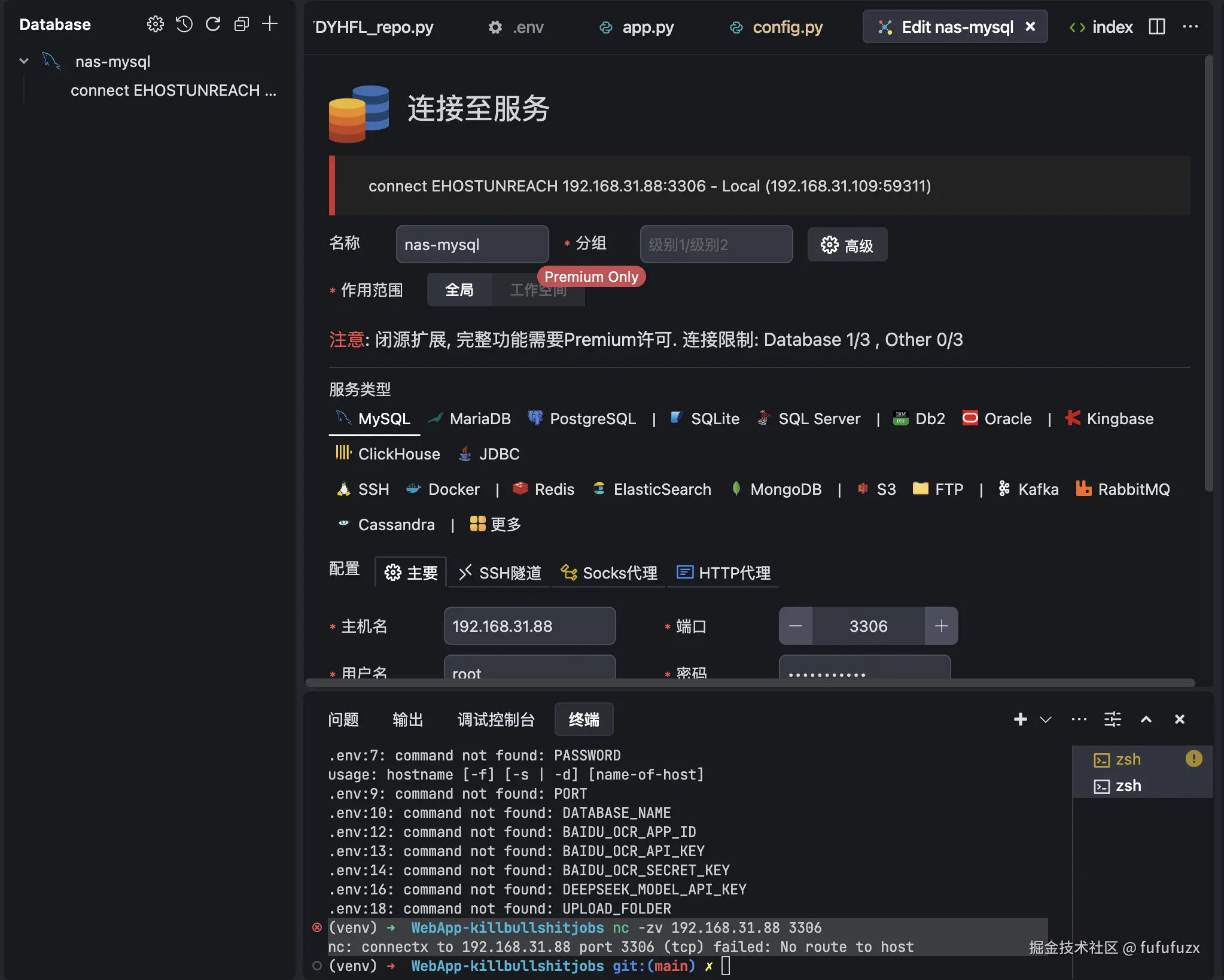Open 调试控制台 debug console tab
This screenshot has height=980, width=1224.
(496, 719)
